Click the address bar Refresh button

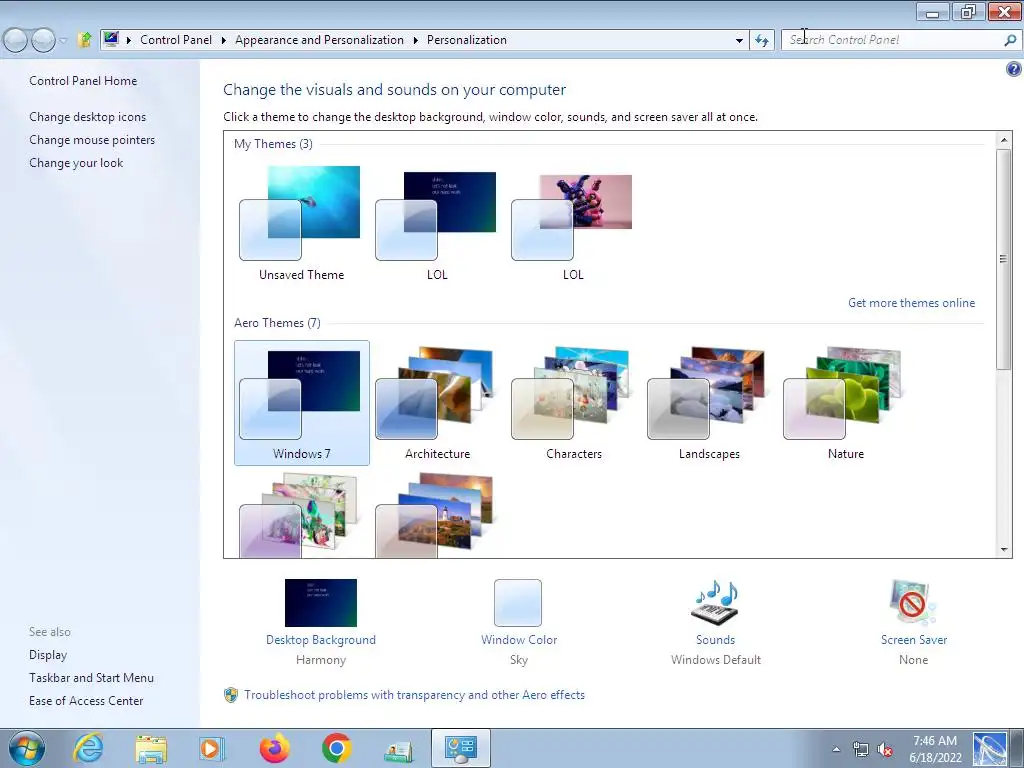[x=761, y=40]
